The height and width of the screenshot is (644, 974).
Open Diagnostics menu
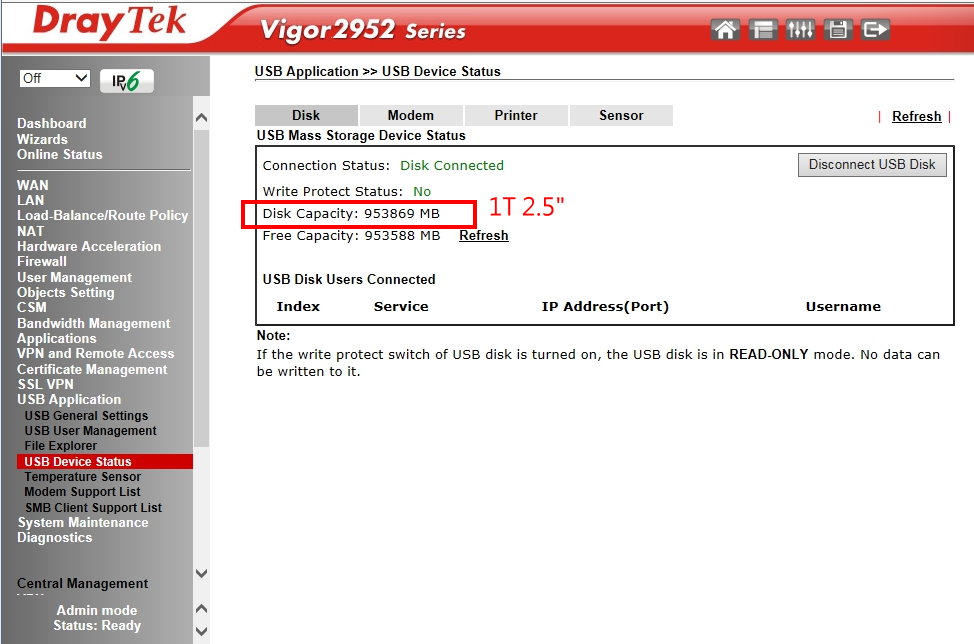(55, 538)
